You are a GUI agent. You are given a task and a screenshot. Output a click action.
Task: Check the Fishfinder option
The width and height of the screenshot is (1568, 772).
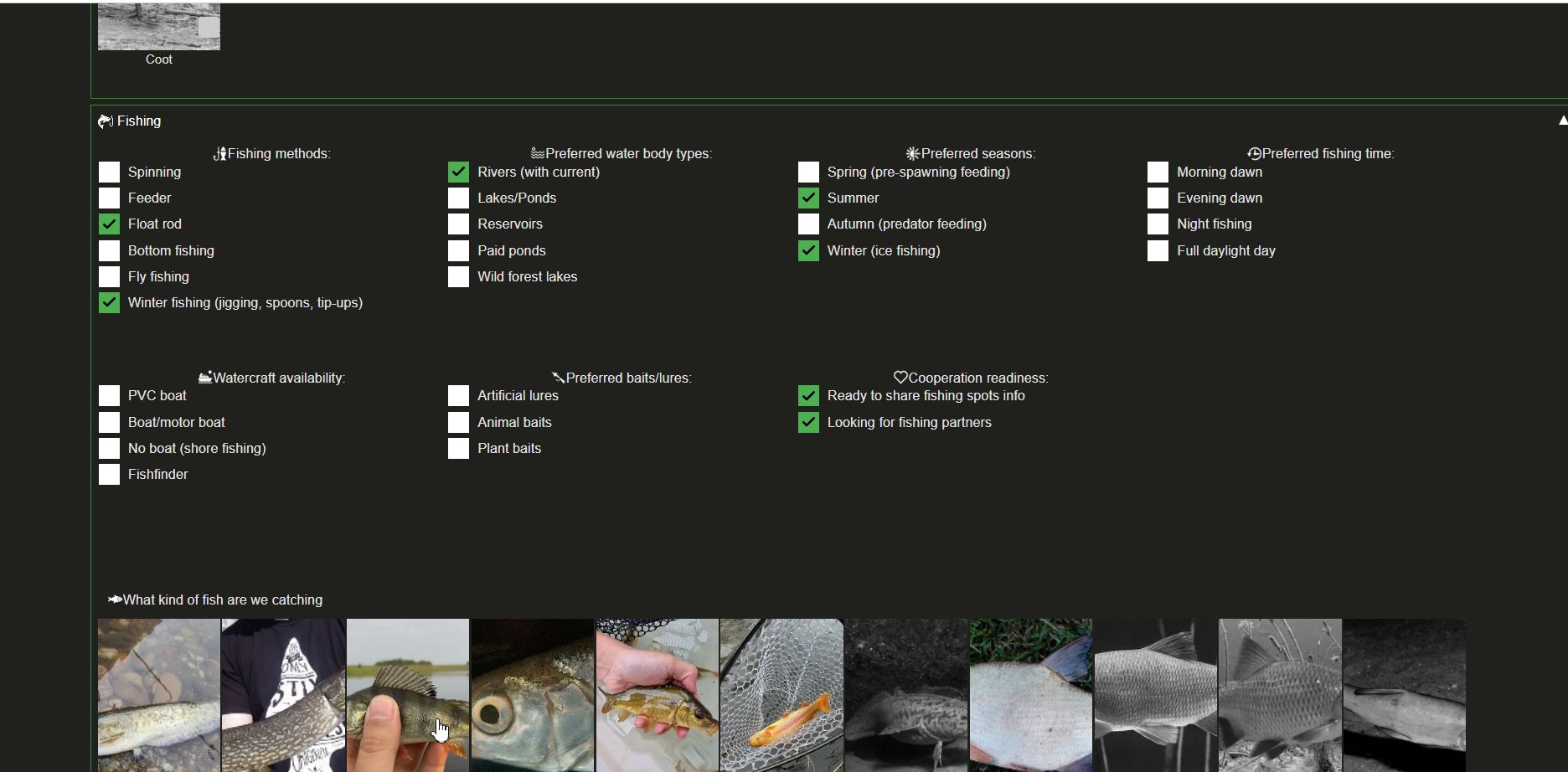(109, 475)
